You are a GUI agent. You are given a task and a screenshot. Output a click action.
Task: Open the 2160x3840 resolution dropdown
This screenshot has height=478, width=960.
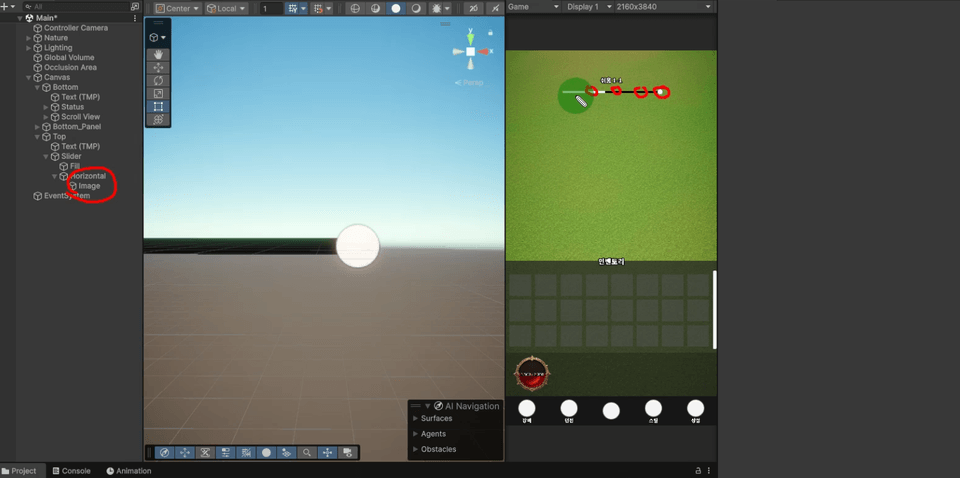point(664,7)
